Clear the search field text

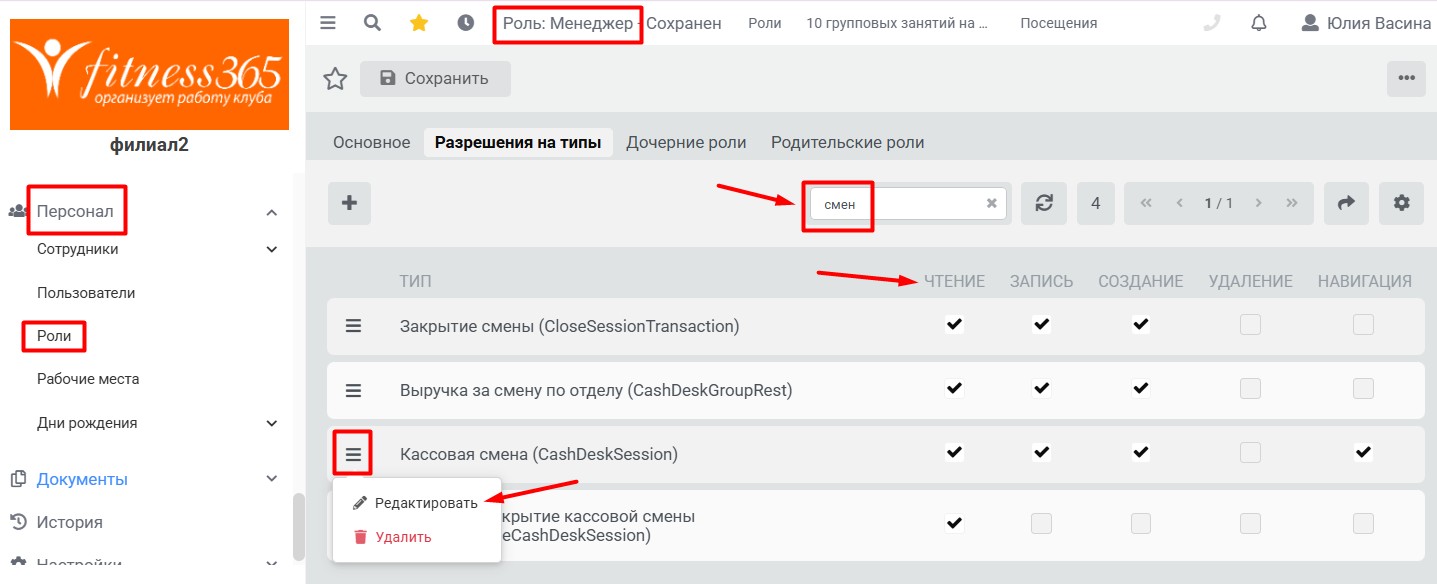[x=992, y=203]
